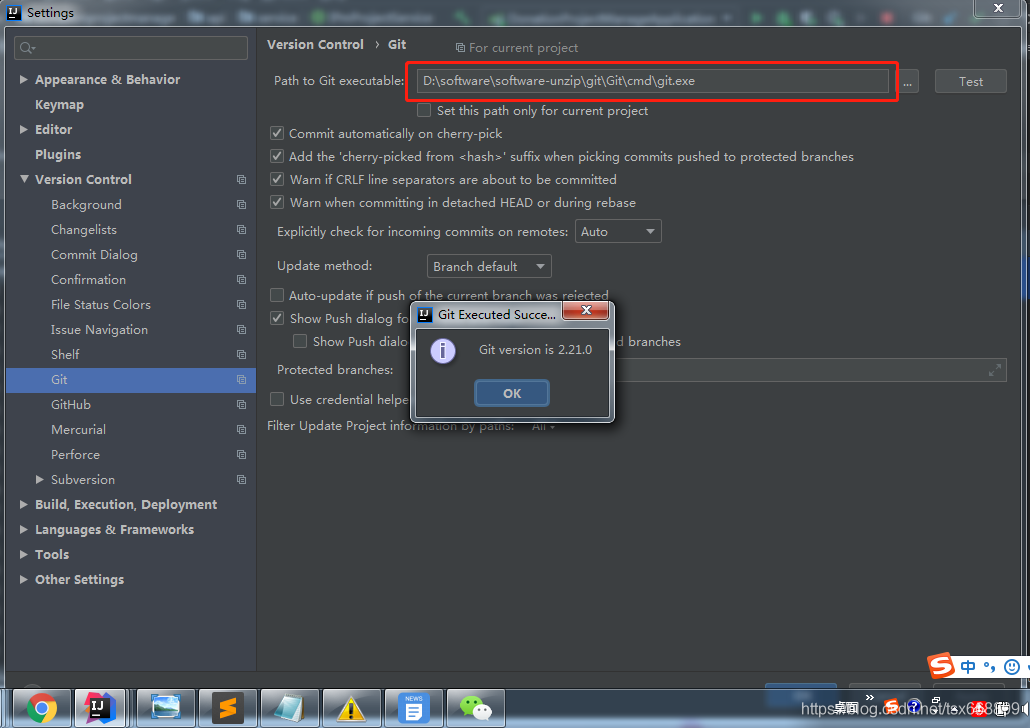
Task: Open the Update method dropdown
Action: coord(488,266)
